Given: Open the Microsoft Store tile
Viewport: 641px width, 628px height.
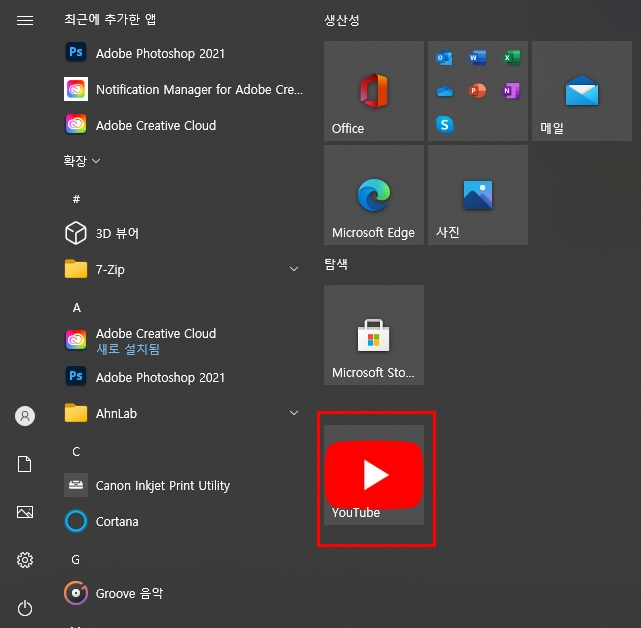Looking at the screenshot, I should 374,335.
